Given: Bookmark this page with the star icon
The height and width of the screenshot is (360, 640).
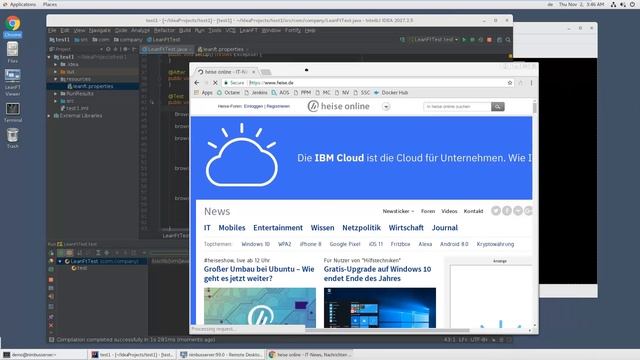Looking at the screenshot, I should click(510, 83).
